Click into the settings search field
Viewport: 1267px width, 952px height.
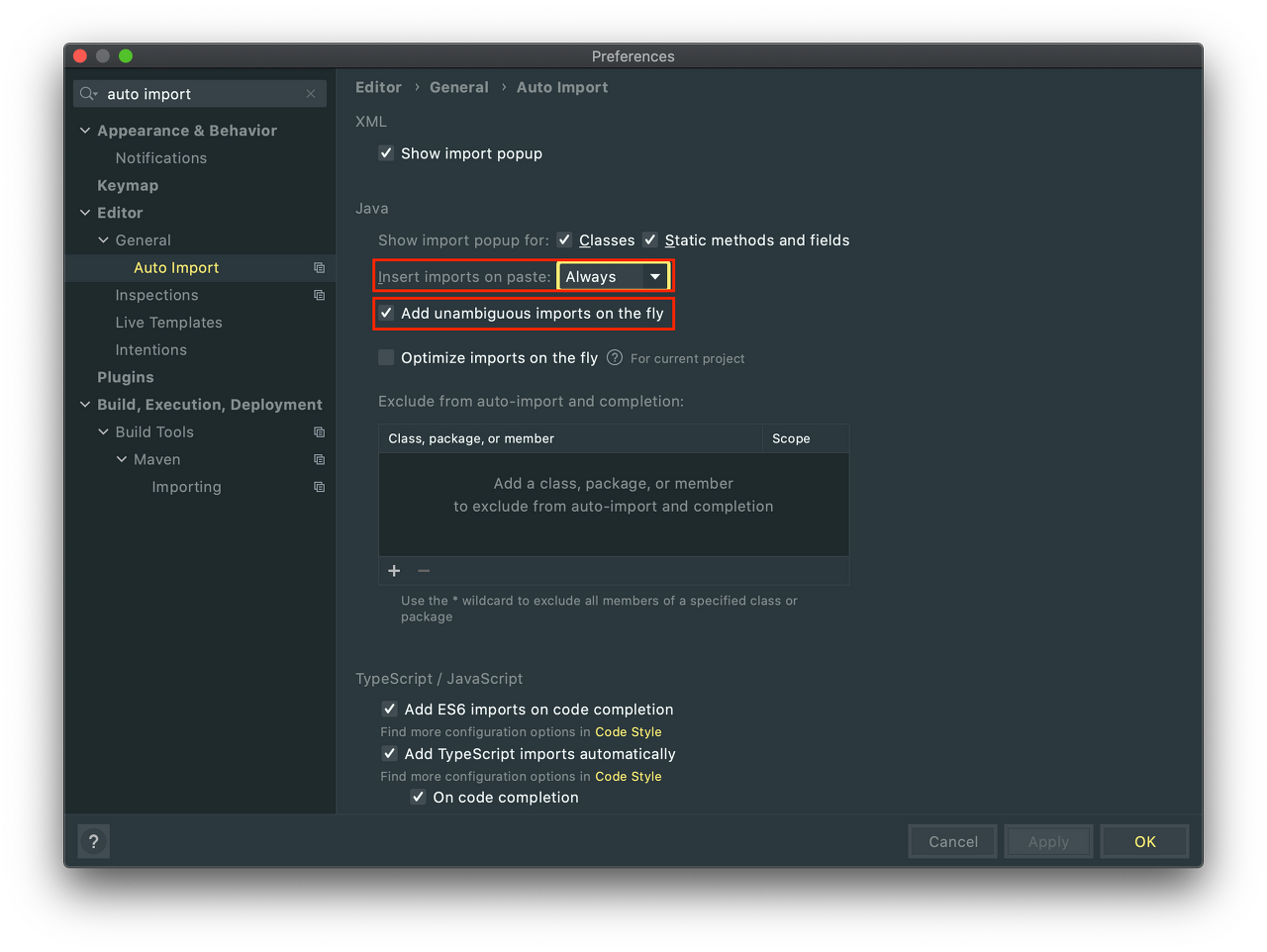(x=200, y=94)
